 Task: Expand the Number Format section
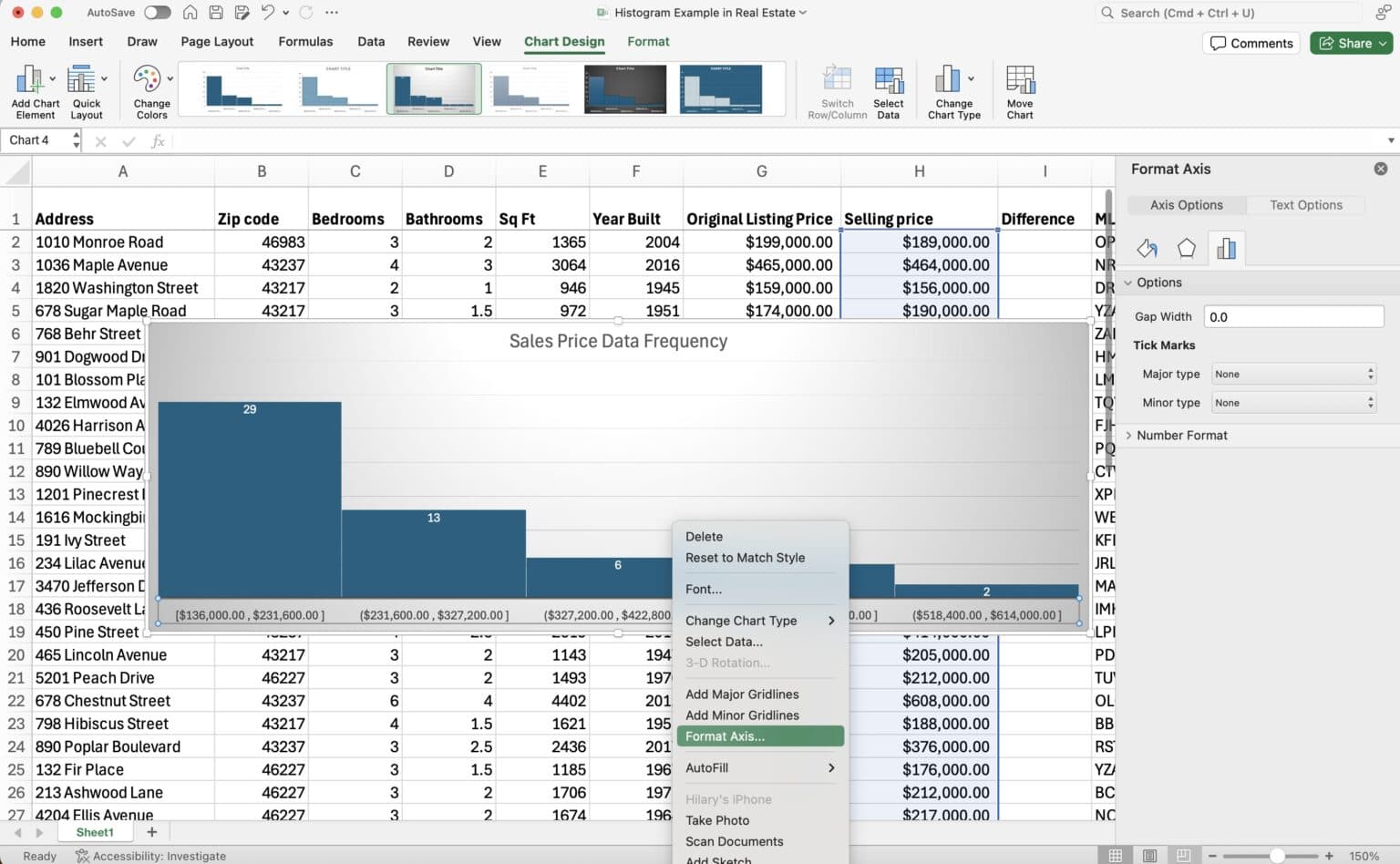pyautogui.click(x=1182, y=435)
